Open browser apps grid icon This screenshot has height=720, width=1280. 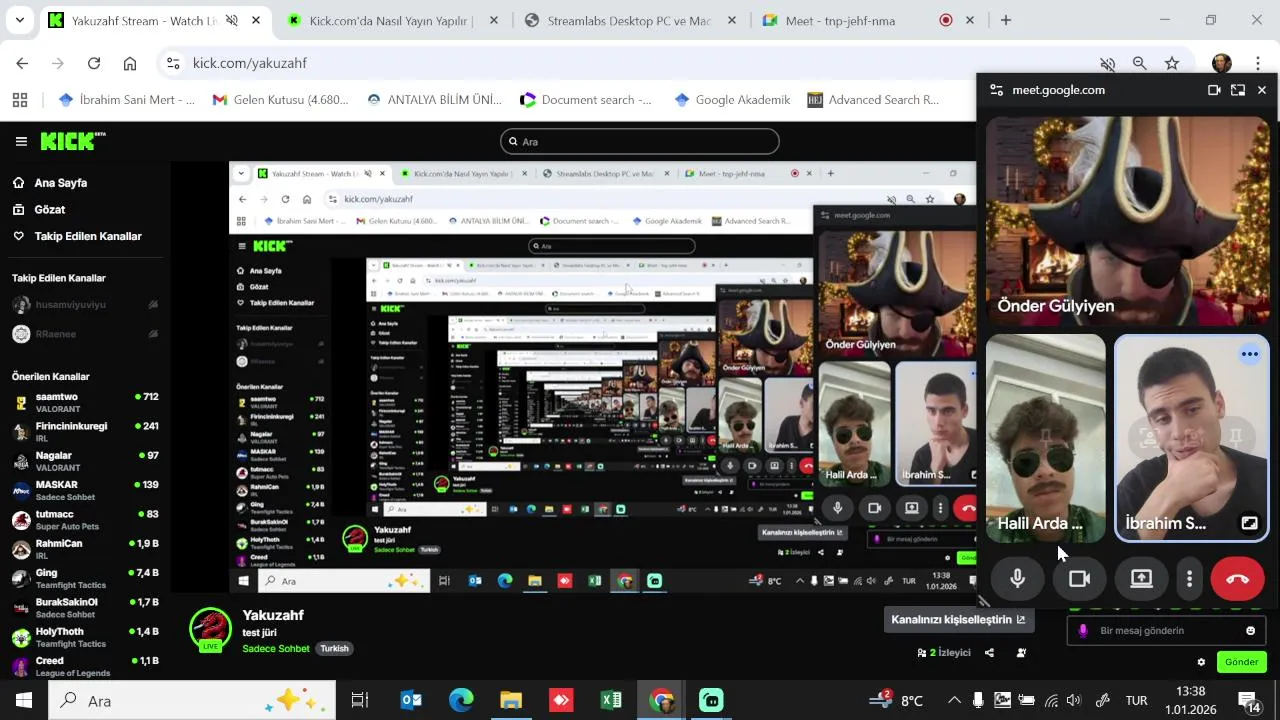(20, 100)
